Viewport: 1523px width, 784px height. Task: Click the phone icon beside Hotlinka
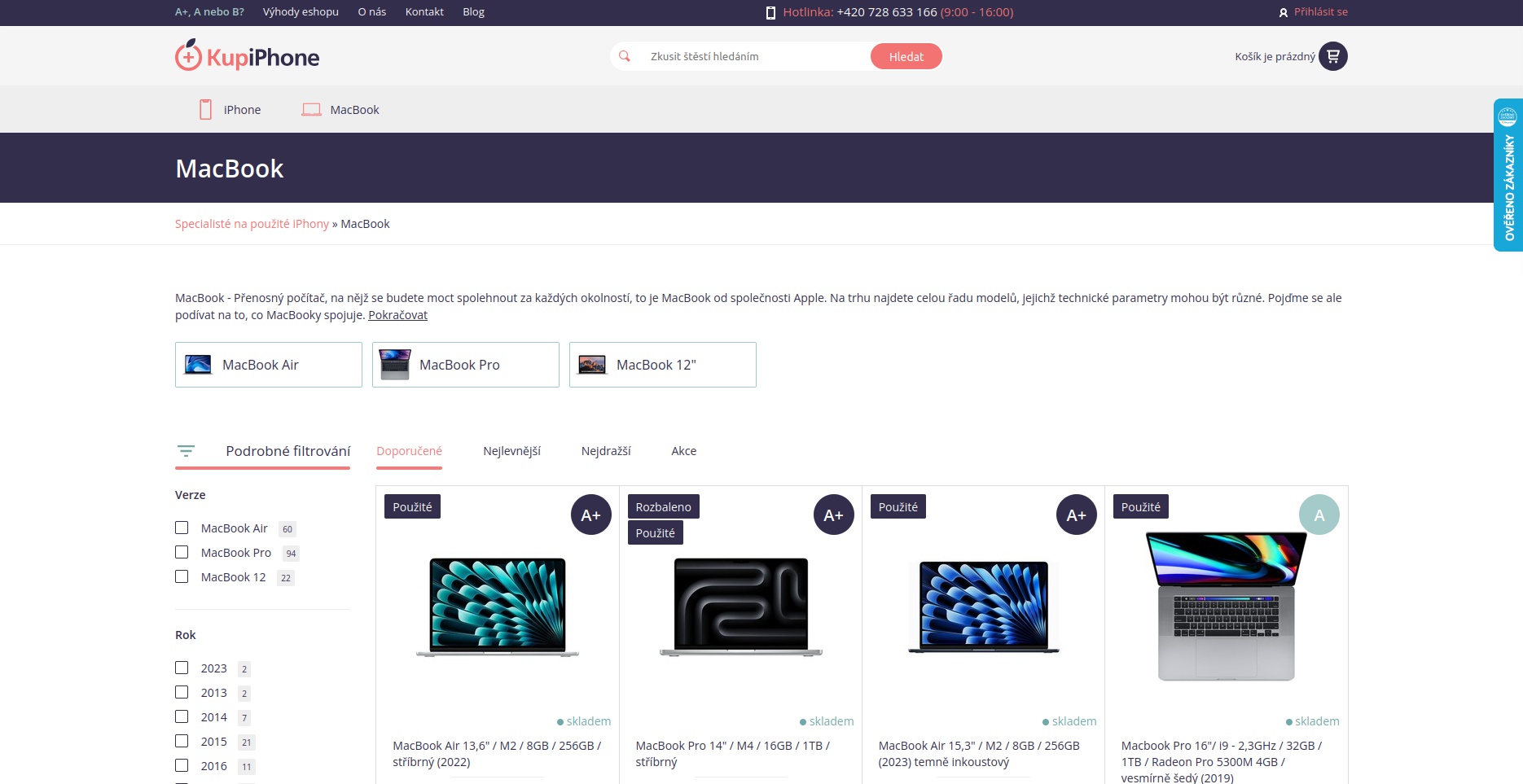[x=770, y=12]
